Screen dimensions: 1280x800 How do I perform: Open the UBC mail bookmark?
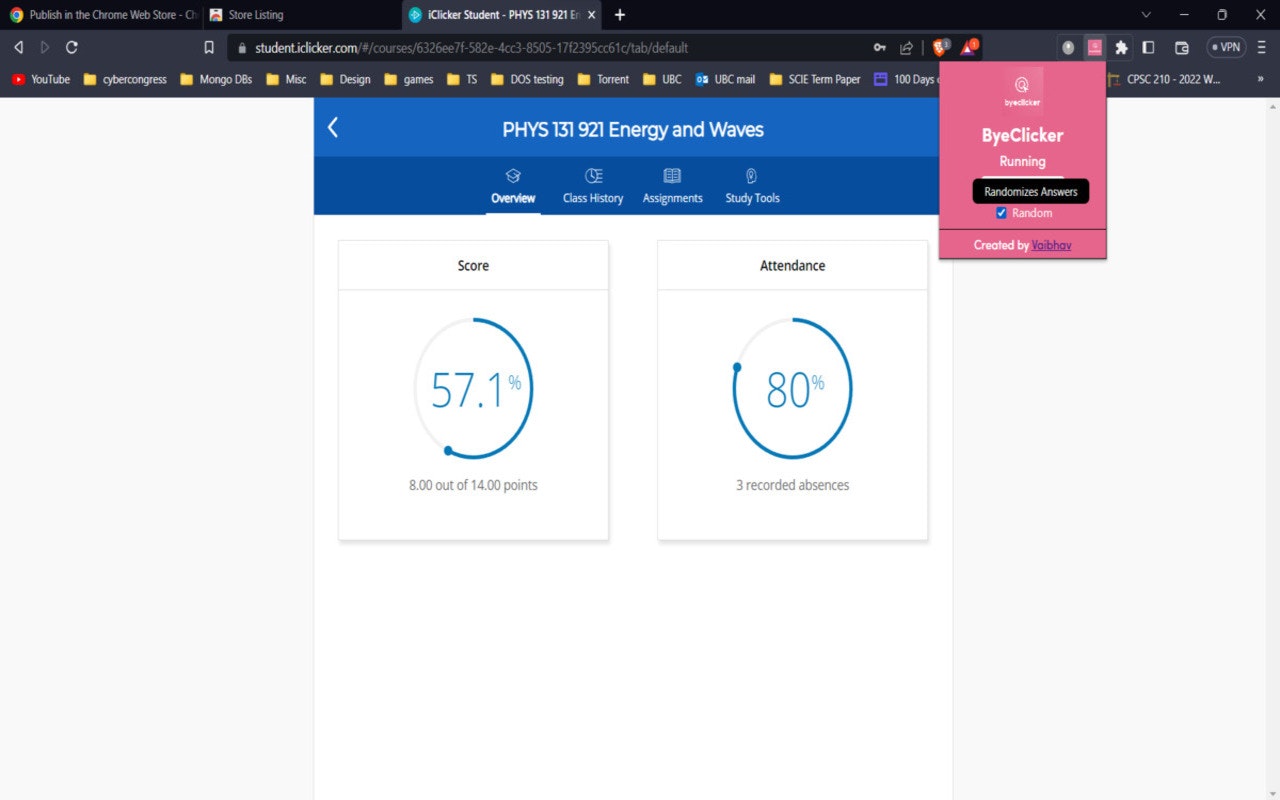click(726, 79)
